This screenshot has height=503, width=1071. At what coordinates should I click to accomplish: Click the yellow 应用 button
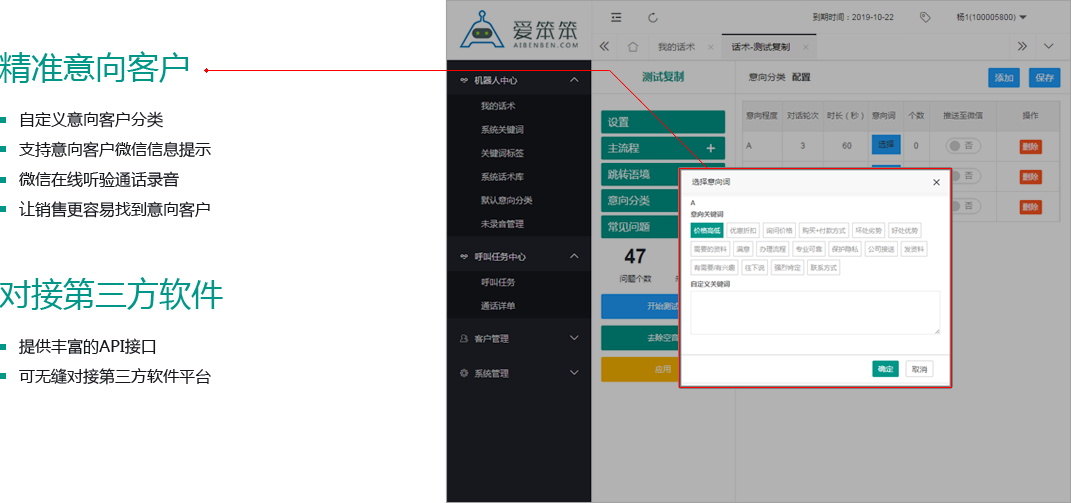click(639, 369)
